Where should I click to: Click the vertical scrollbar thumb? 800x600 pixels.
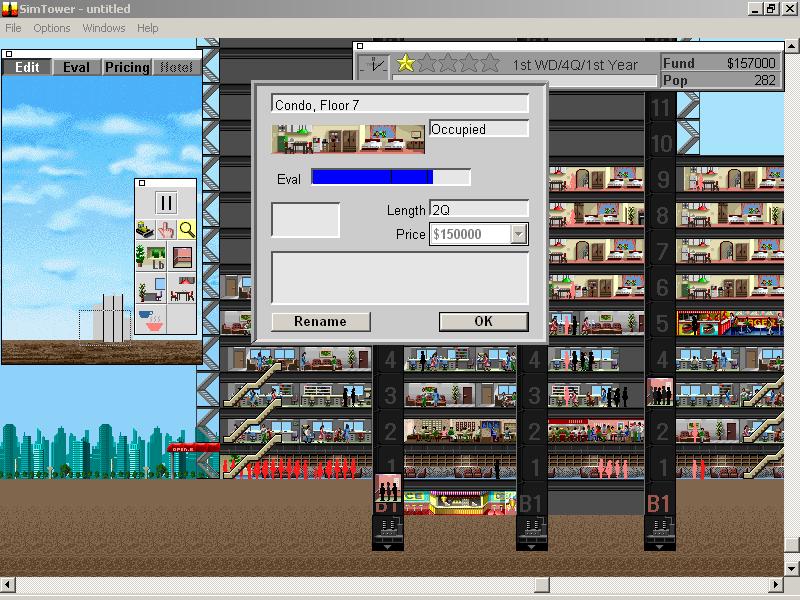pyautogui.click(x=791, y=544)
